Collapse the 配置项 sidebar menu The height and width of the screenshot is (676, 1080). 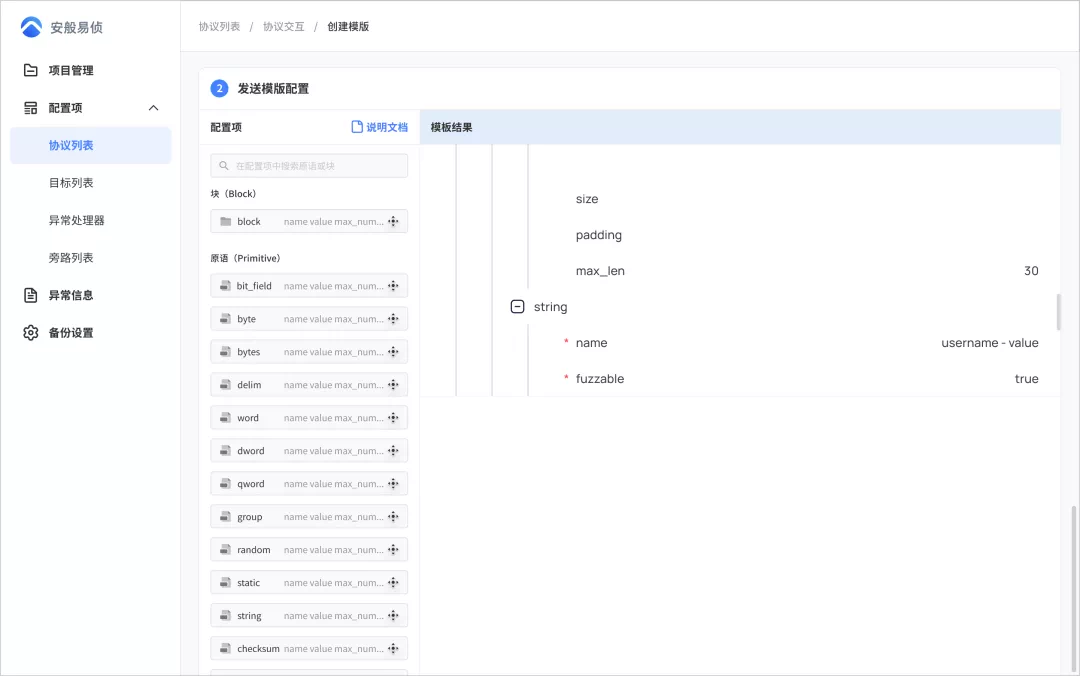pos(153,108)
